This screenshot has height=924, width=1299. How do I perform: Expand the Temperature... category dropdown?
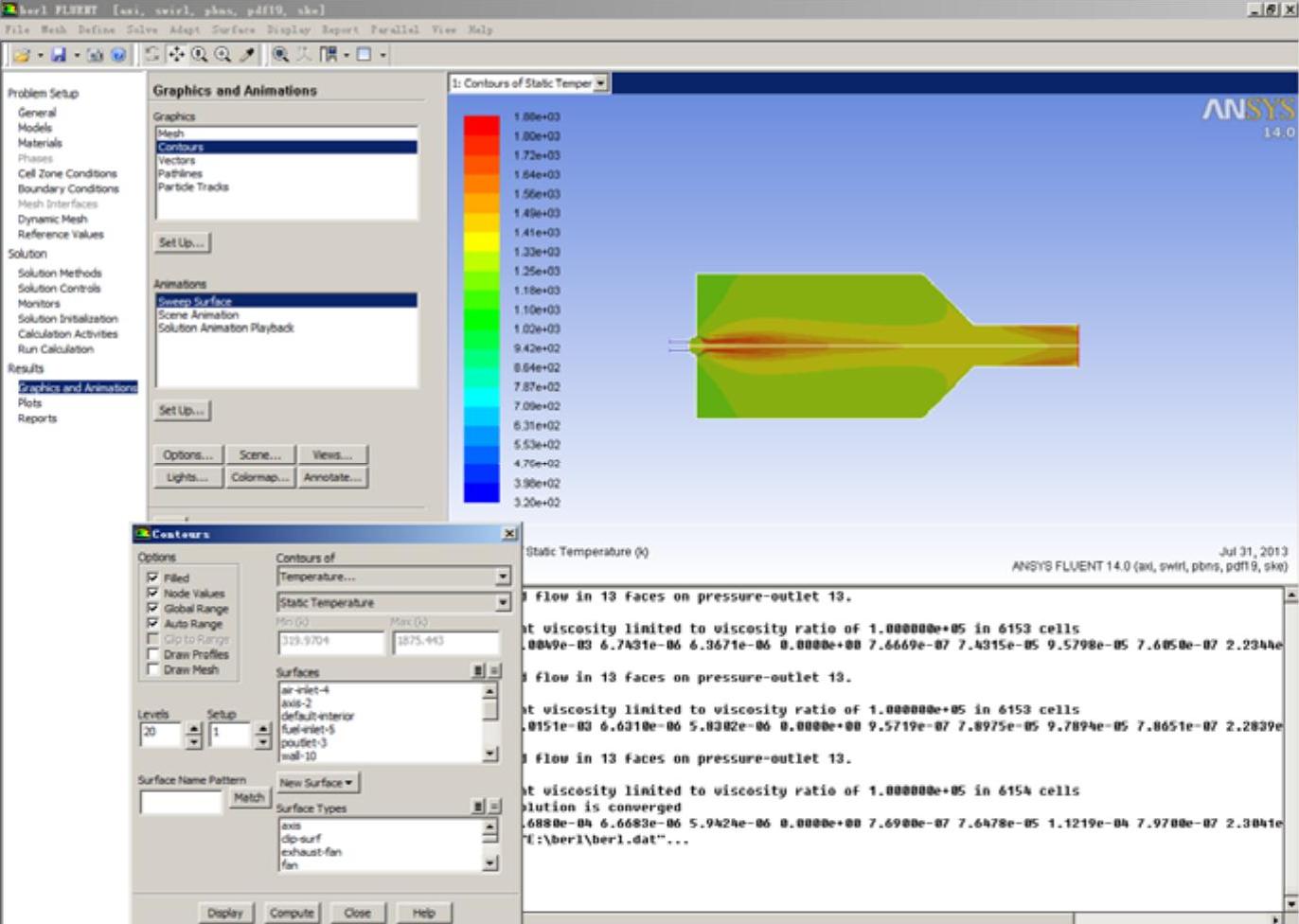point(502,577)
